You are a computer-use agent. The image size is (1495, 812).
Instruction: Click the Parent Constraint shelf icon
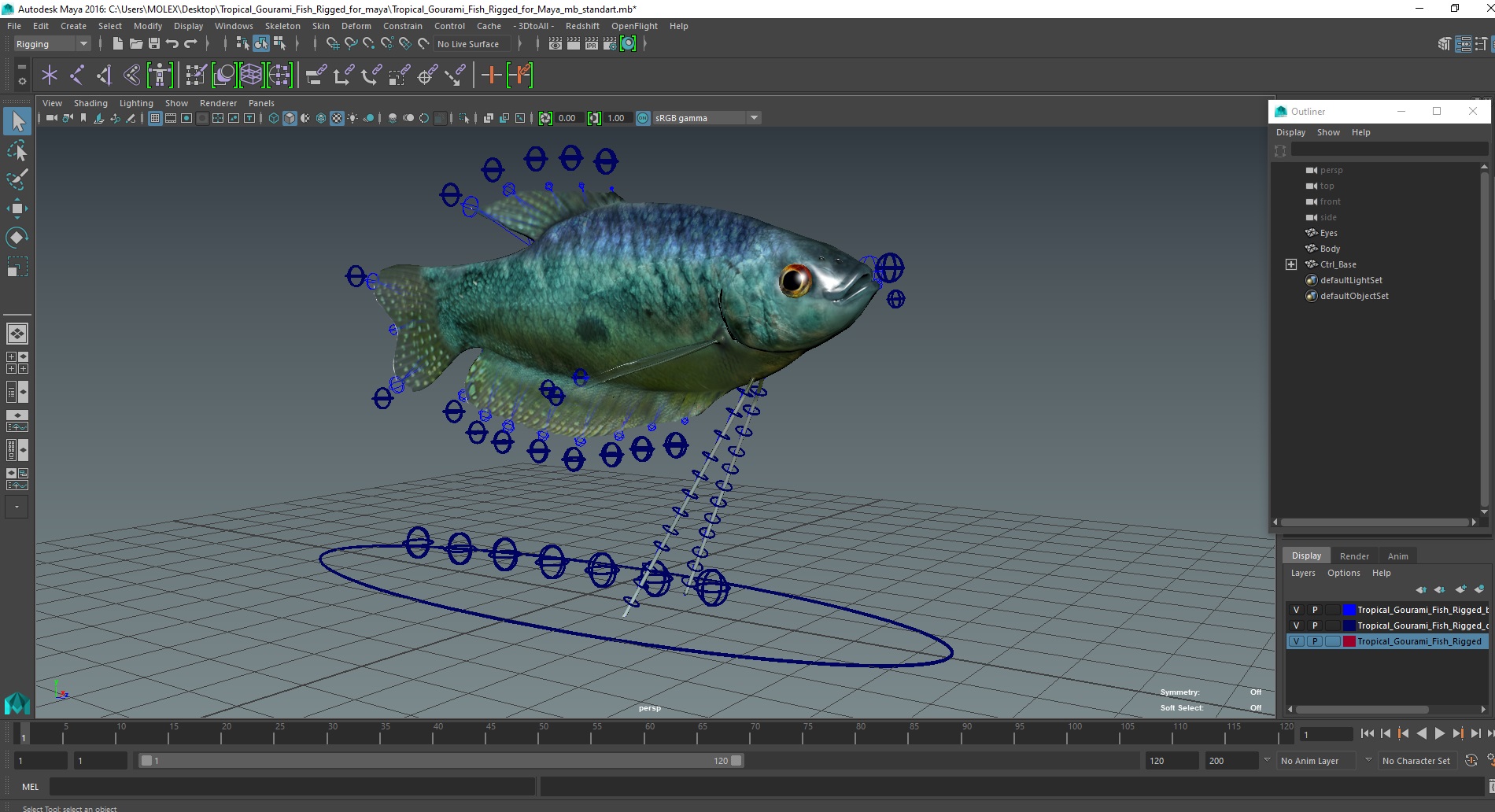(x=316, y=76)
